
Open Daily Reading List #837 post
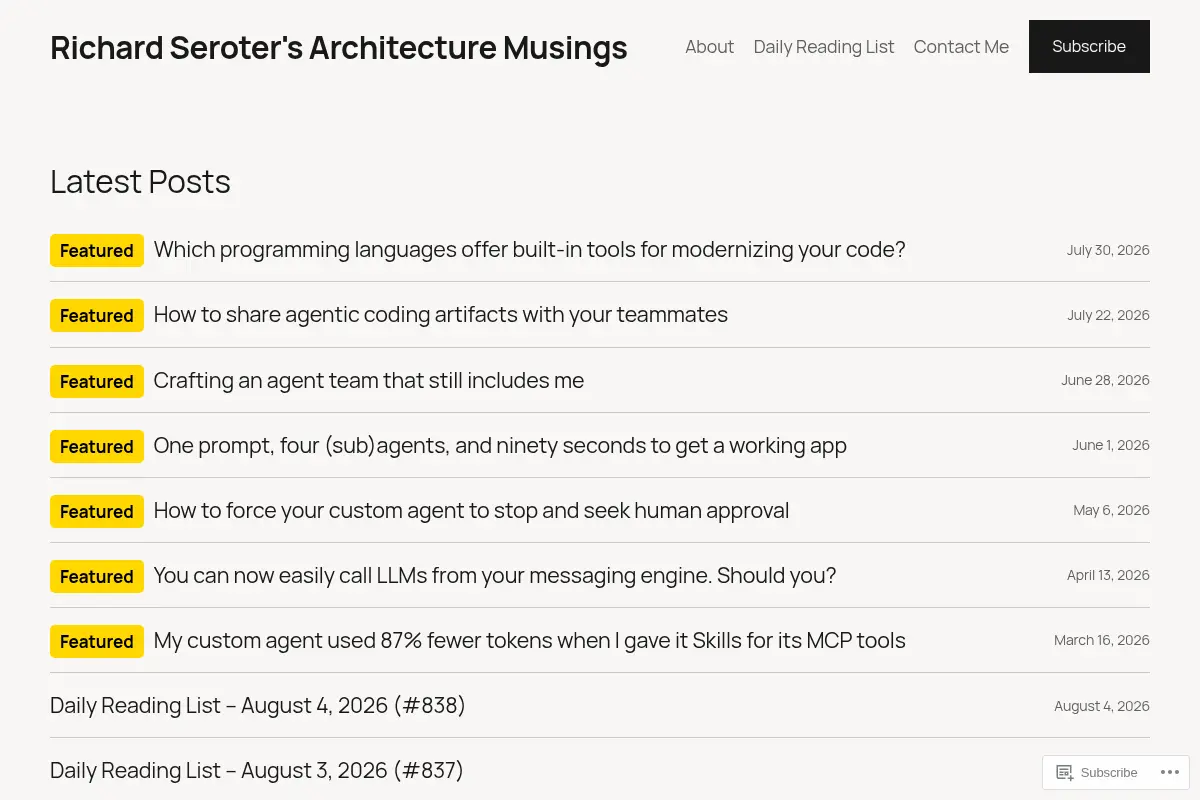[257, 770]
